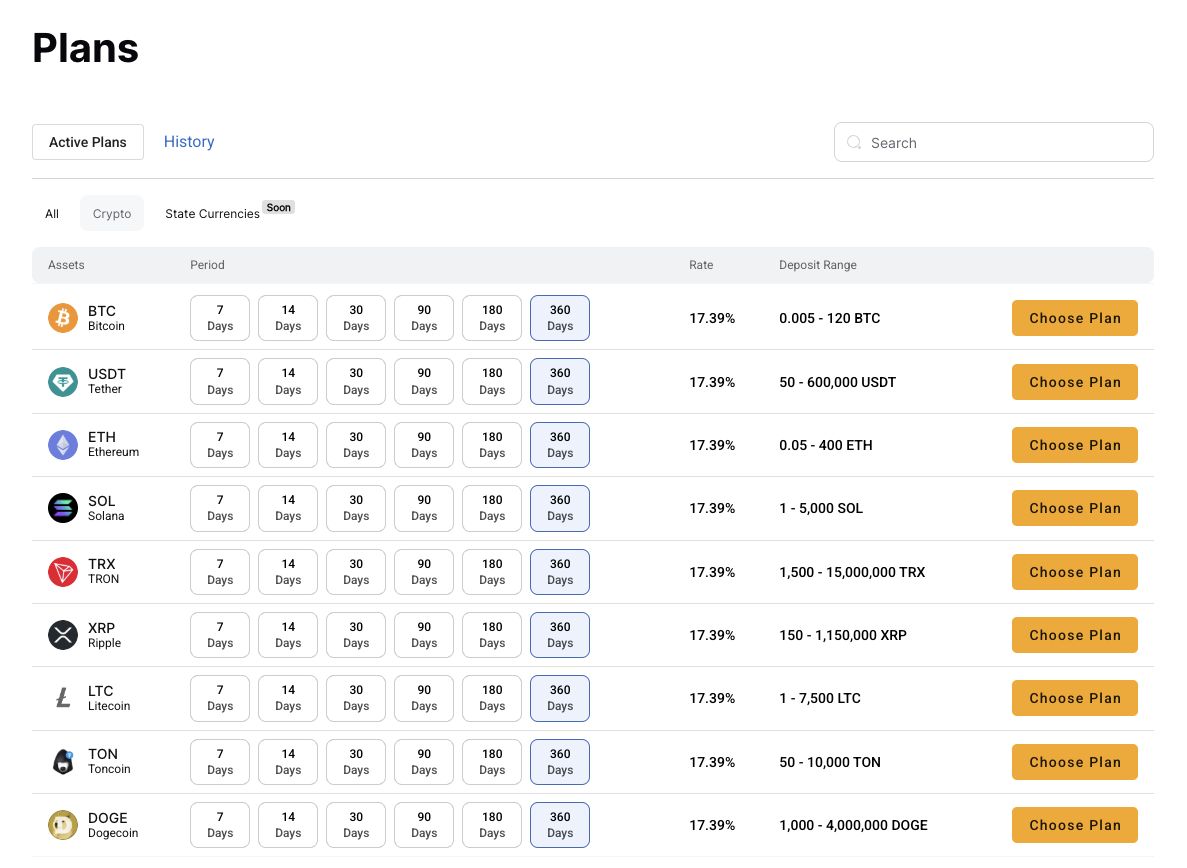
Task: Filter plans by Crypto
Action: tap(112, 213)
